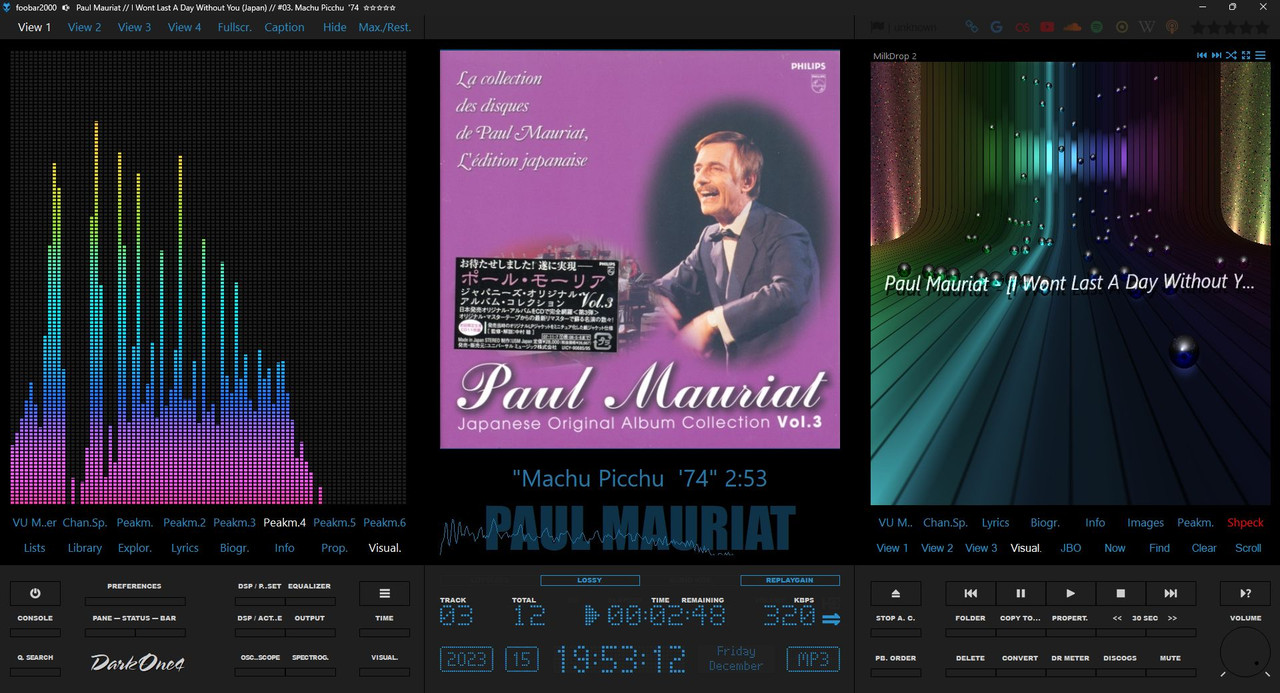
Task: Click the orange podcast-style icon
Action: (1172, 27)
